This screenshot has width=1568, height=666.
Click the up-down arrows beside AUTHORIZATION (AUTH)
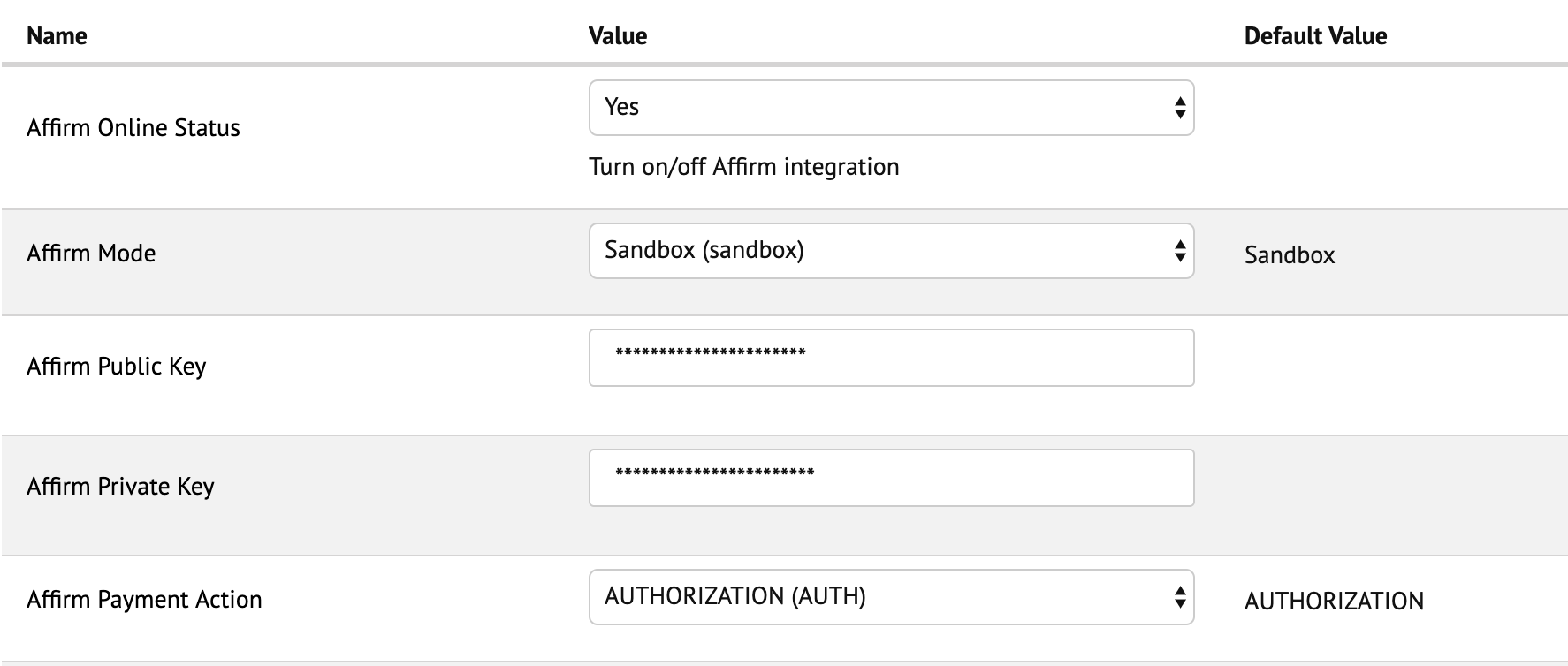(x=1180, y=599)
